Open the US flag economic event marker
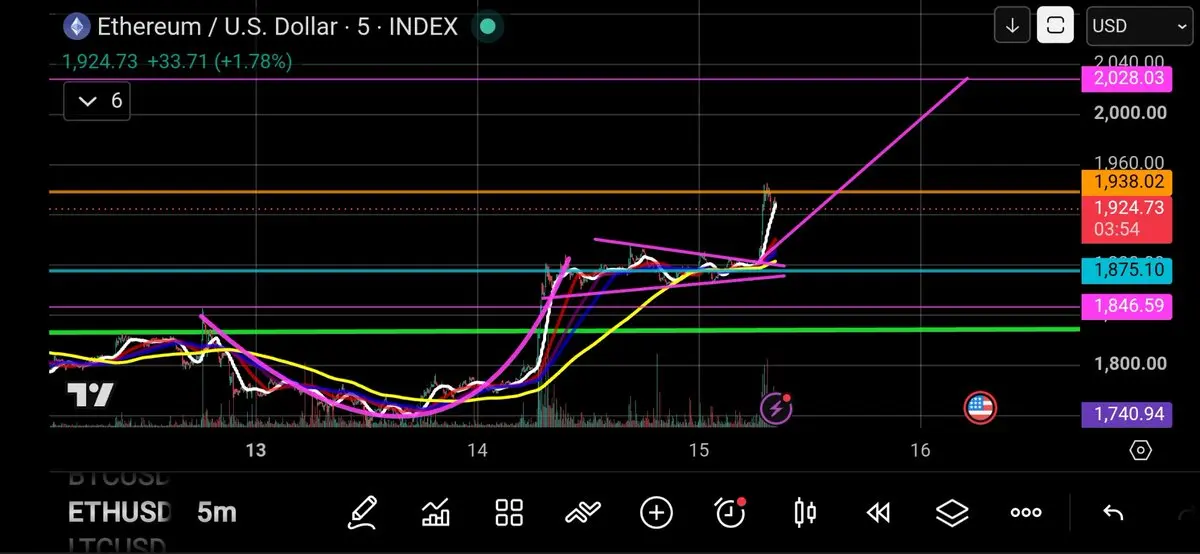The height and width of the screenshot is (554, 1200). [980, 407]
